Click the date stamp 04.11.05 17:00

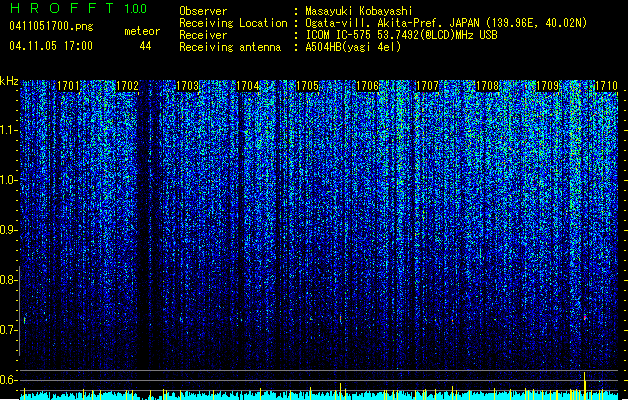[x=51, y=46]
